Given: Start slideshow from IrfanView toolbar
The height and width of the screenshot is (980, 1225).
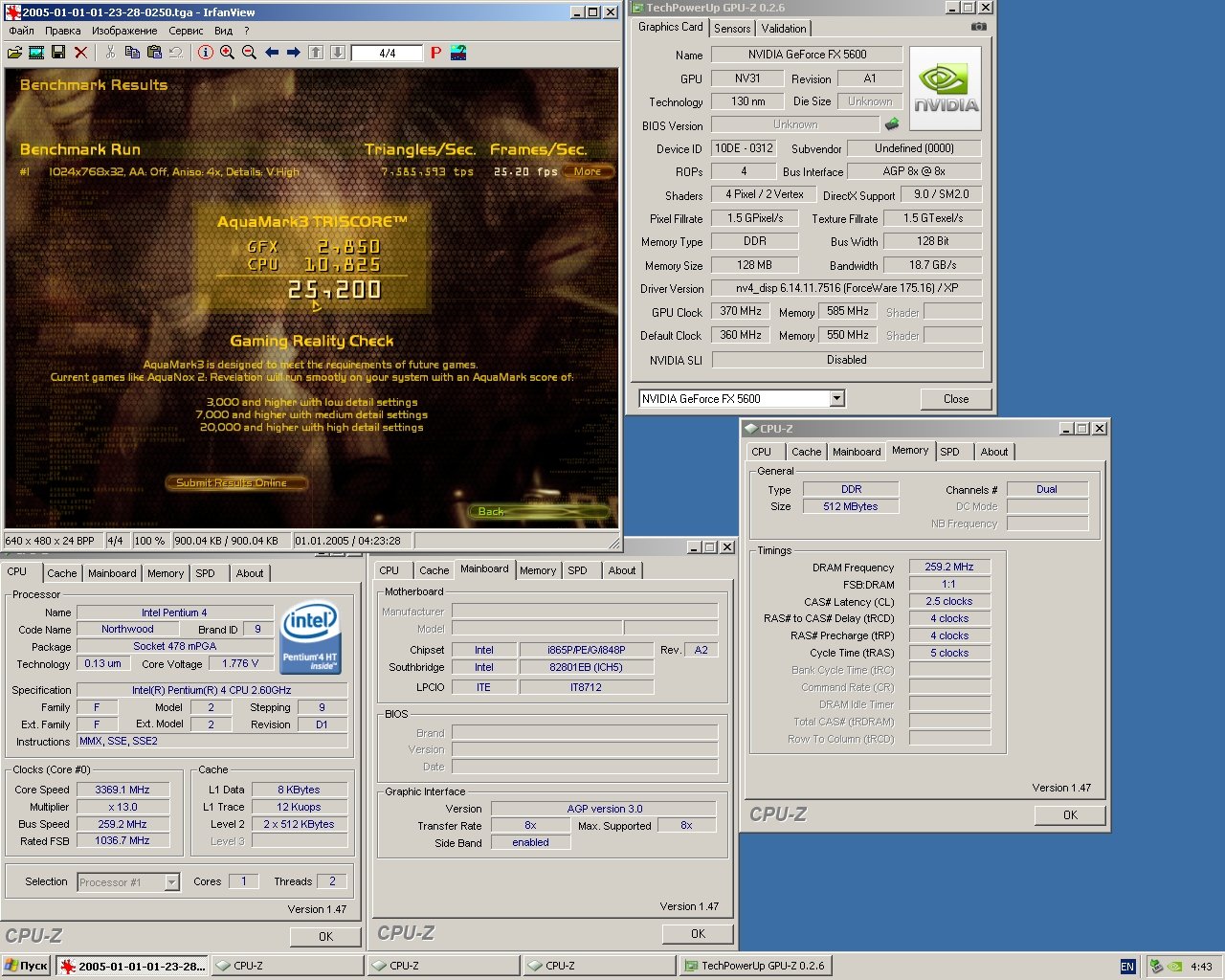Looking at the screenshot, I should coord(36,53).
